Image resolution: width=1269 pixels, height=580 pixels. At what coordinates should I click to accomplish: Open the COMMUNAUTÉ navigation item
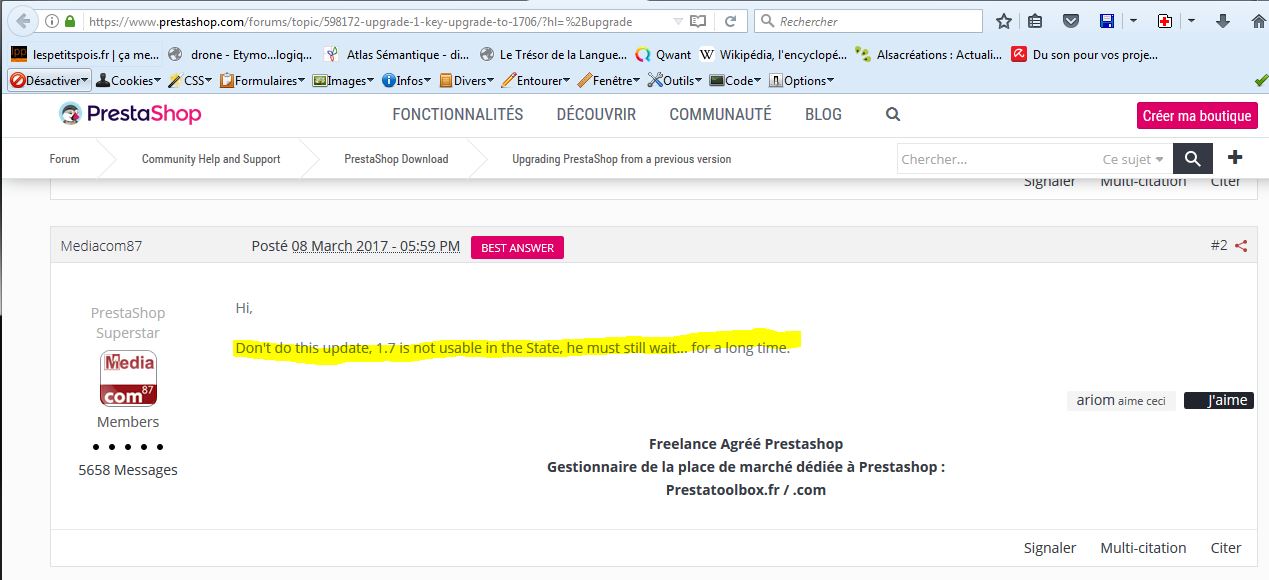click(x=720, y=115)
